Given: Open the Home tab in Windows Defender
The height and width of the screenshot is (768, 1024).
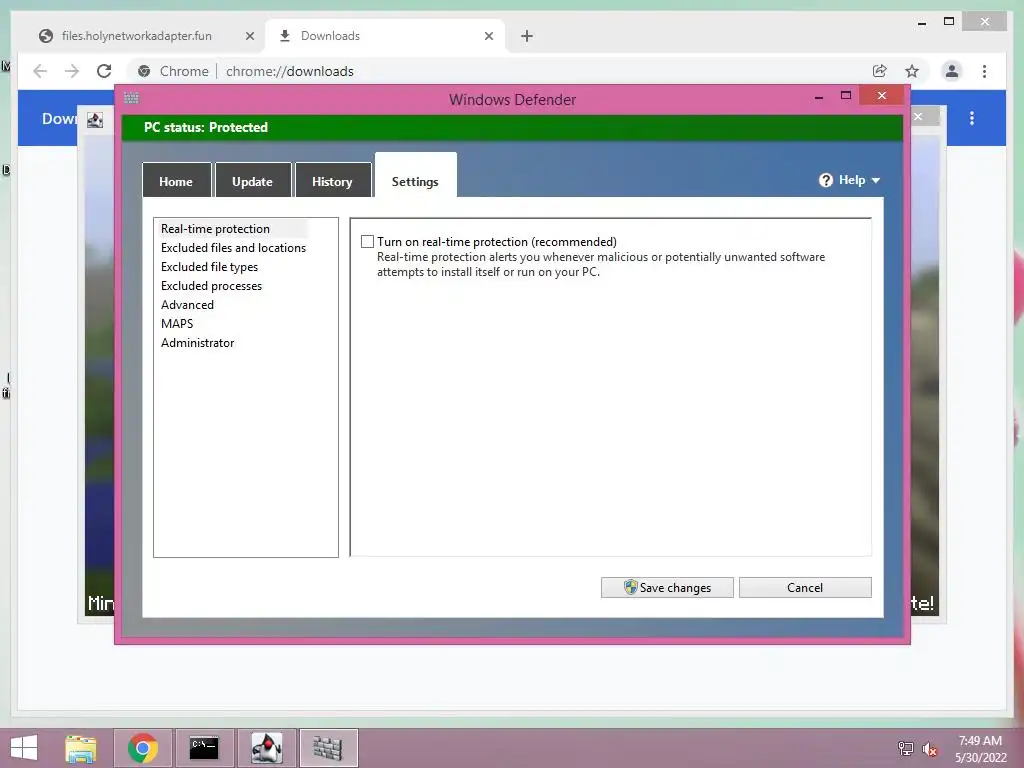Looking at the screenshot, I should 176,181.
